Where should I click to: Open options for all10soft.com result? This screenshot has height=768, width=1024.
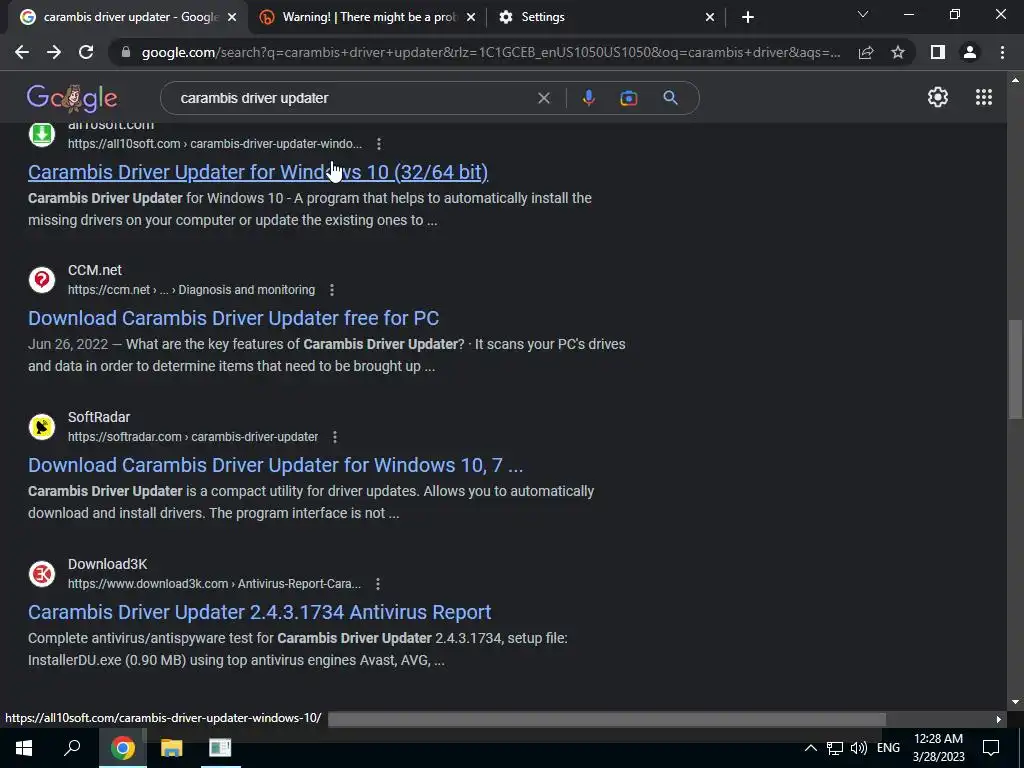[x=379, y=144]
